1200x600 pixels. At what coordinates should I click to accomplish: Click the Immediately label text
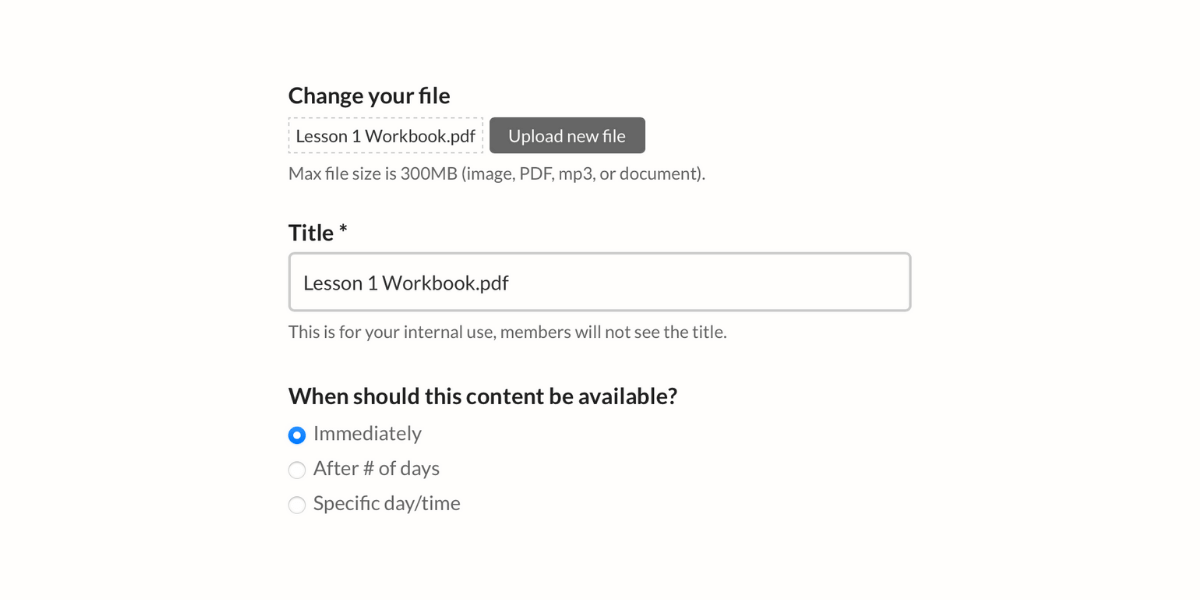click(367, 434)
